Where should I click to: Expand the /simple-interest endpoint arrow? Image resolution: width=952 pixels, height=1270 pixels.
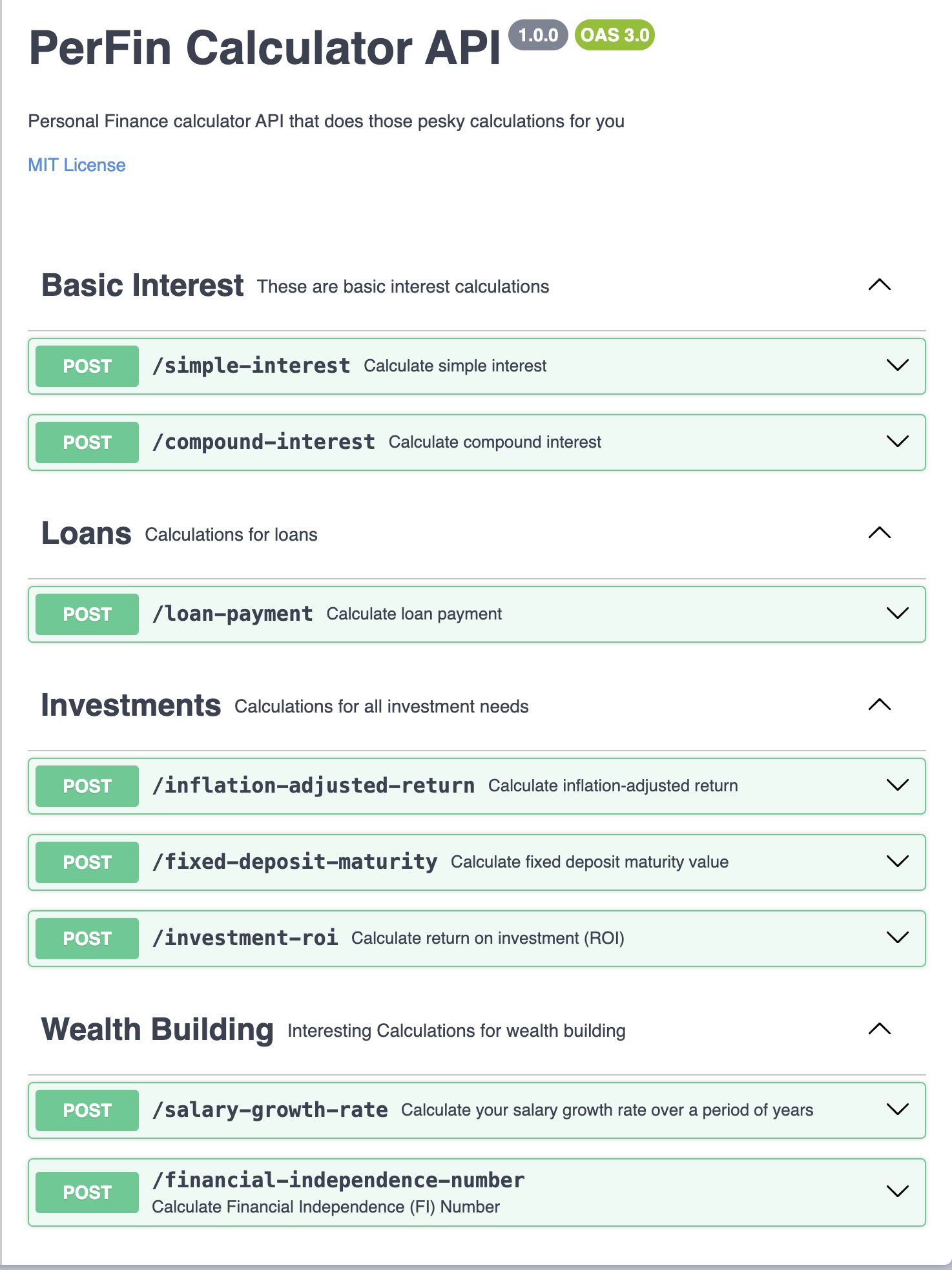click(897, 366)
